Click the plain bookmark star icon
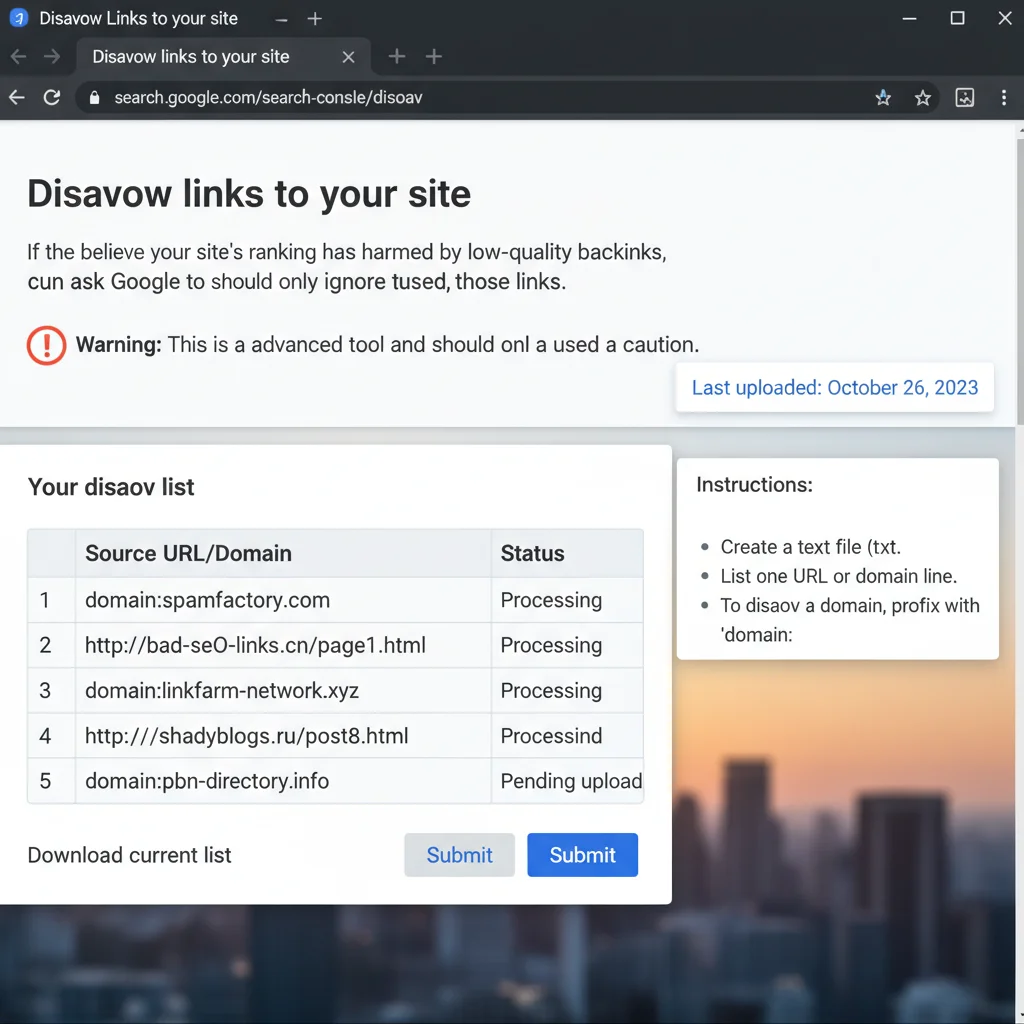The height and width of the screenshot is (1024, 1024). click(922, 98)
